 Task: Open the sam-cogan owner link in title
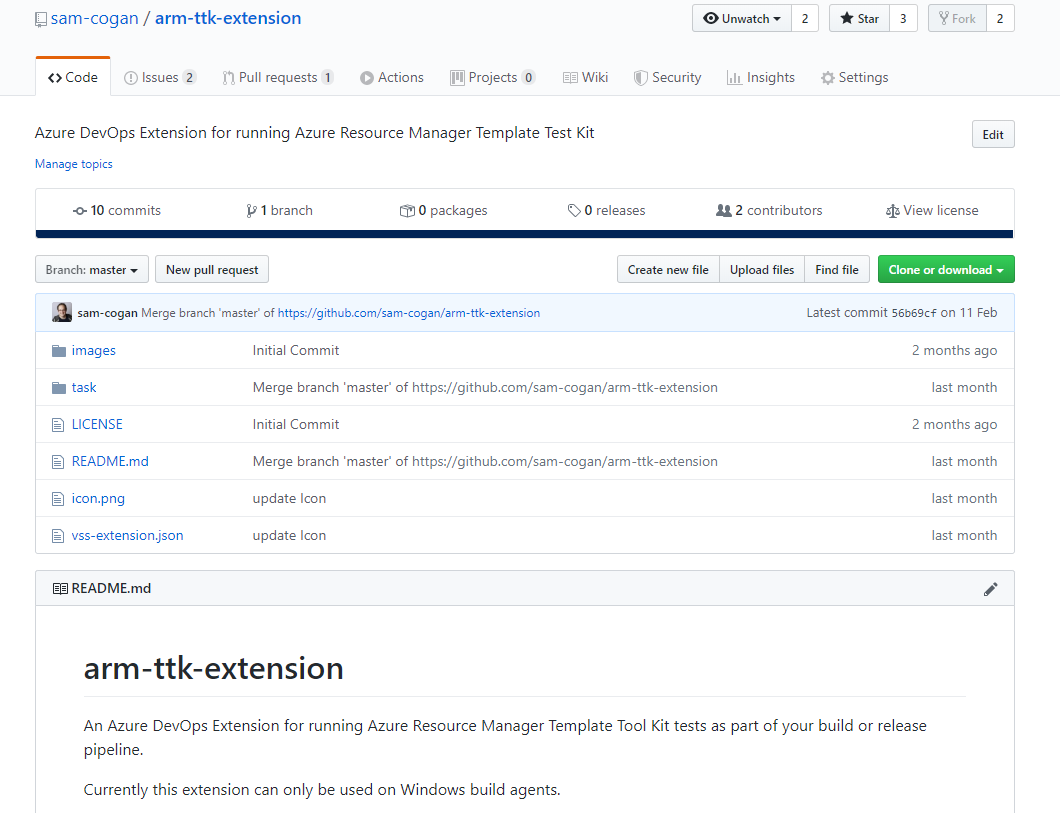[x=95, y=18]
